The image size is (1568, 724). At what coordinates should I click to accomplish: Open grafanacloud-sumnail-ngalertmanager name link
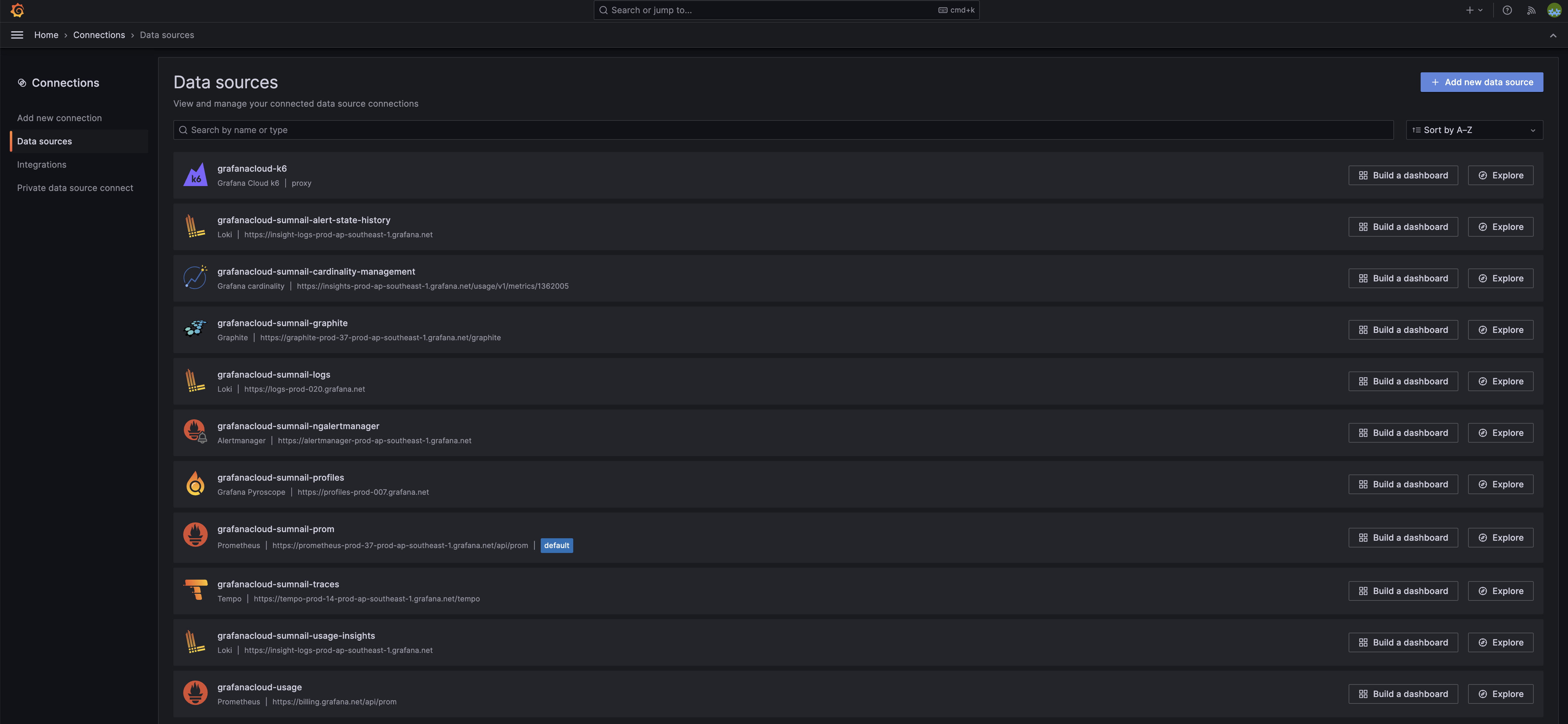coord(298,426)
